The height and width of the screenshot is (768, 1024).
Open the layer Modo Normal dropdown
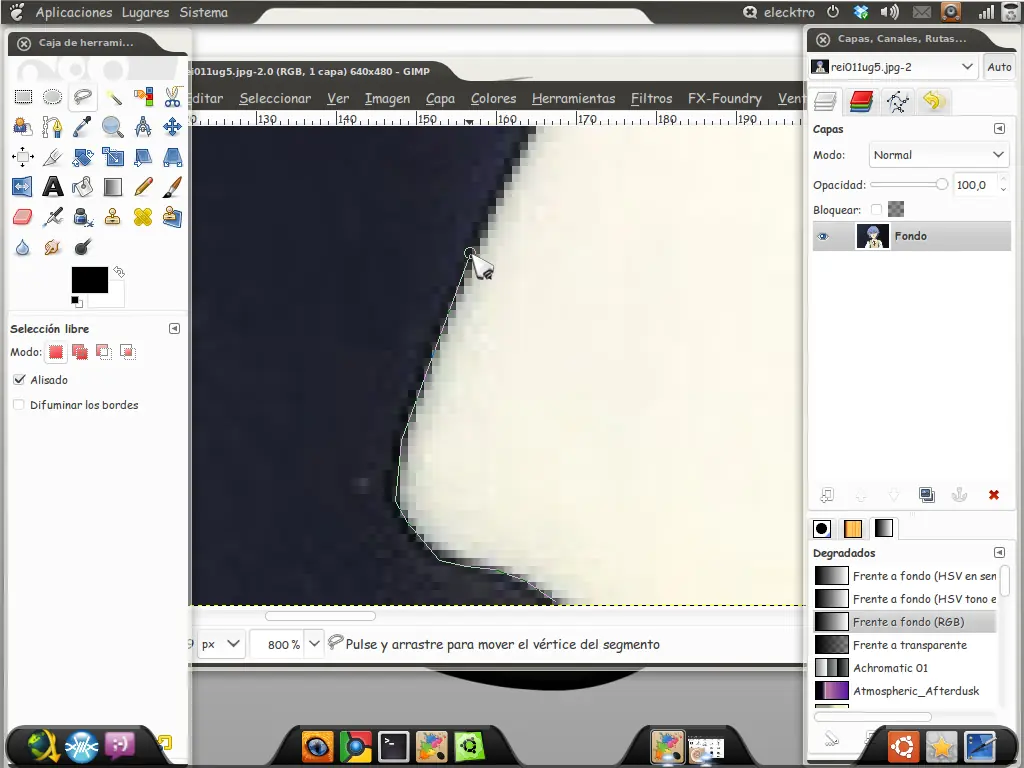coord(938,155)
